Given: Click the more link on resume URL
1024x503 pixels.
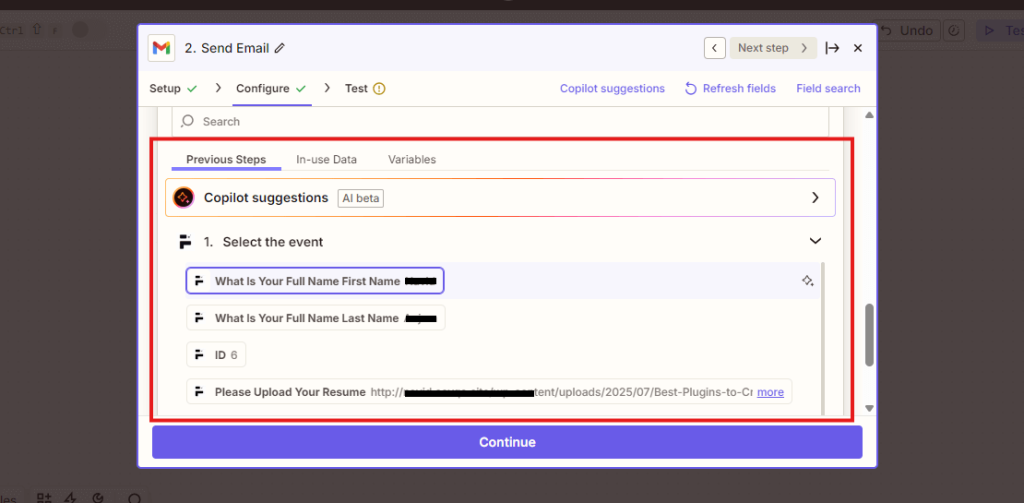Looking at the screenshot, I should point(771,392).
